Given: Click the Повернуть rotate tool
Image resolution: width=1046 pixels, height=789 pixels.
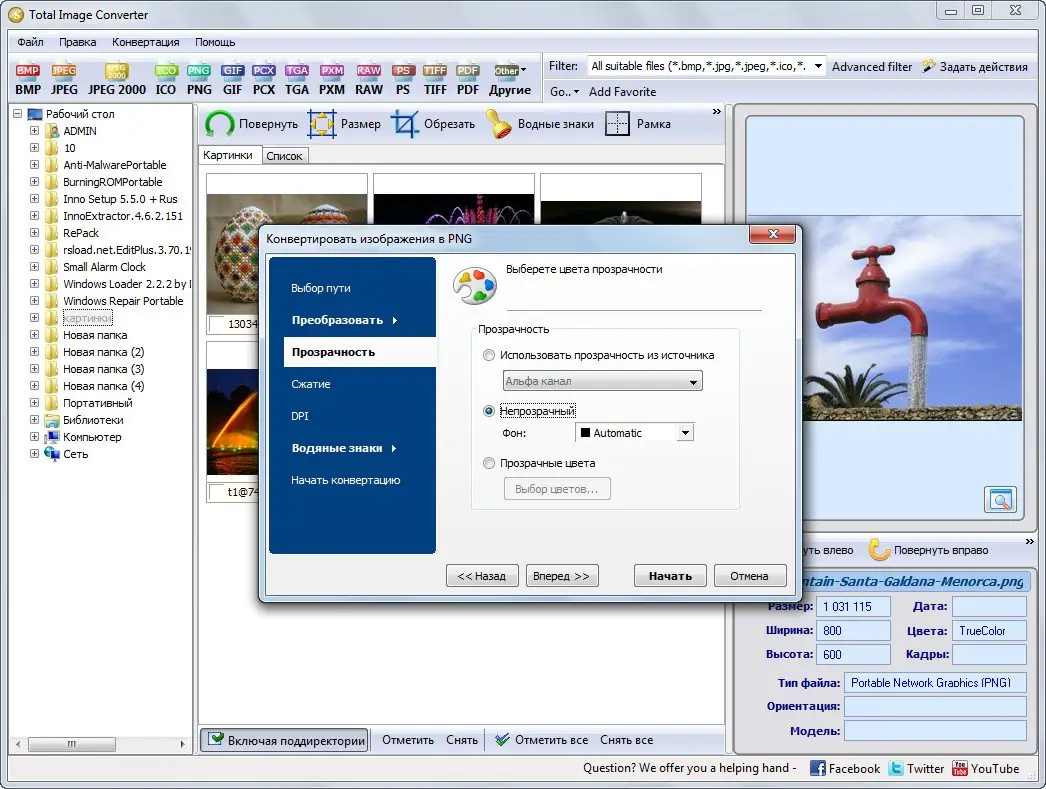Looking at the screenshot, I should (x=251, y=124).
